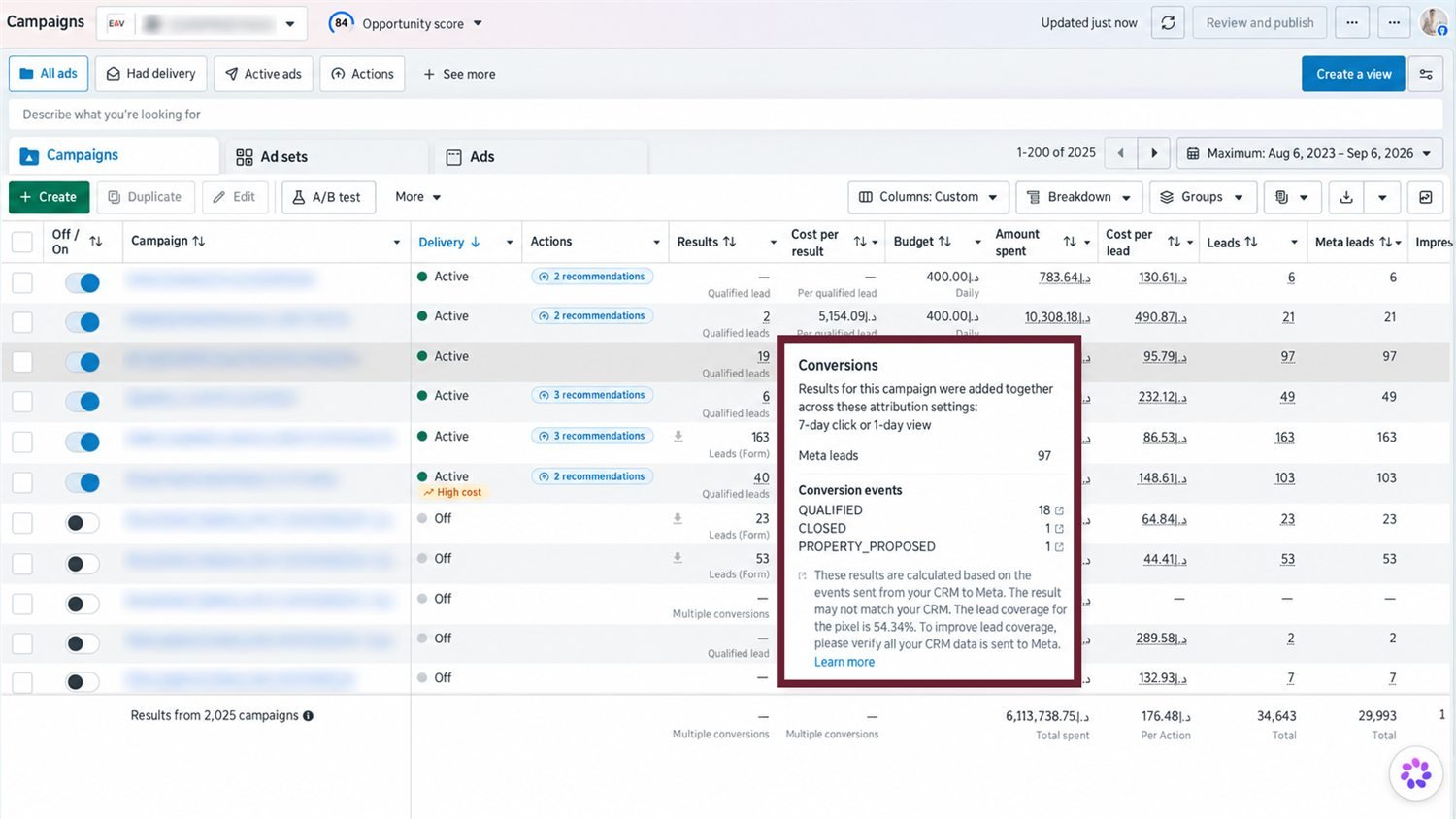
Task: Click download icon in the 53 Leads (Form) row
Action: (x=678, y=558)
